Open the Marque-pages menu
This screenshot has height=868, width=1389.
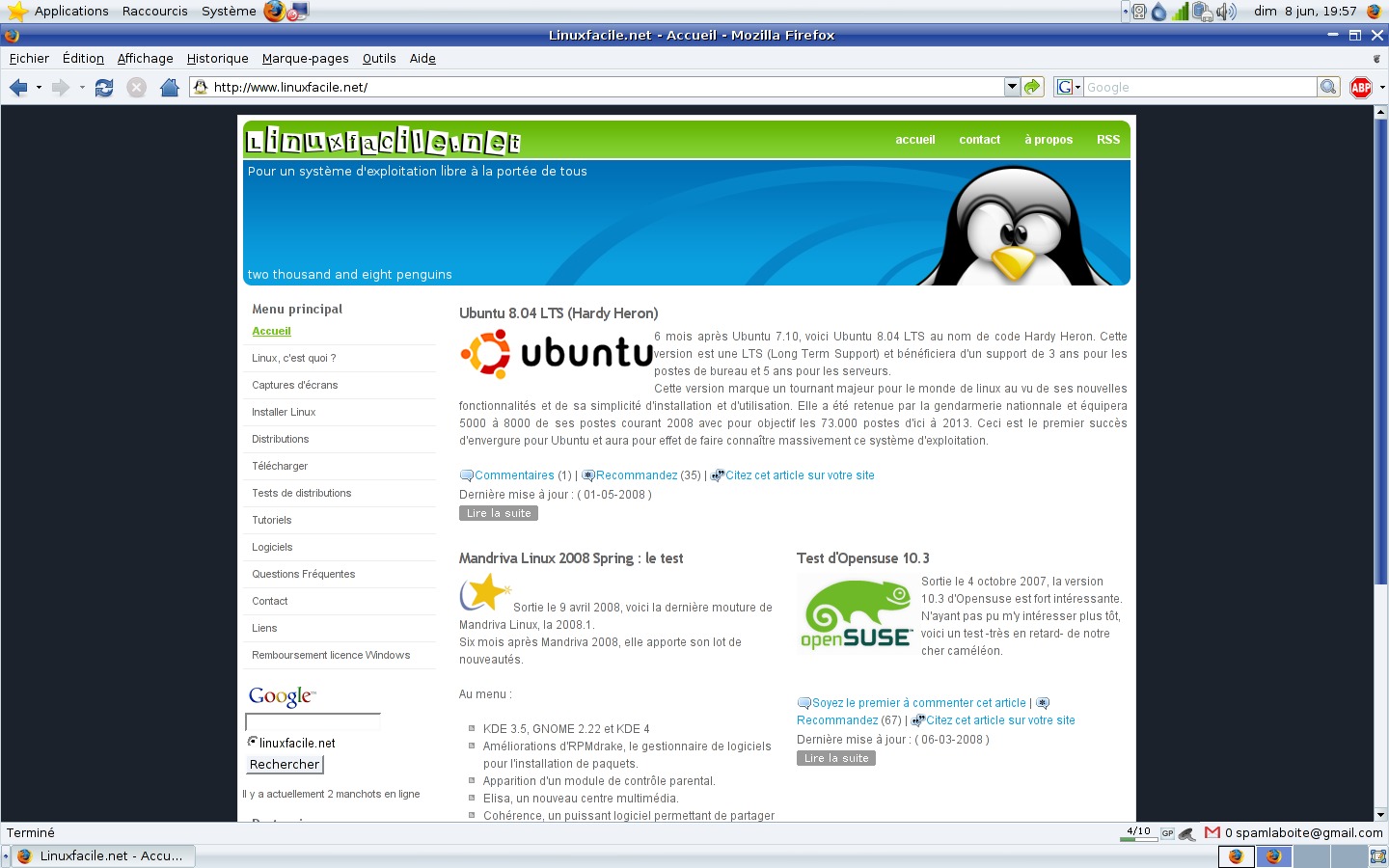305,59
